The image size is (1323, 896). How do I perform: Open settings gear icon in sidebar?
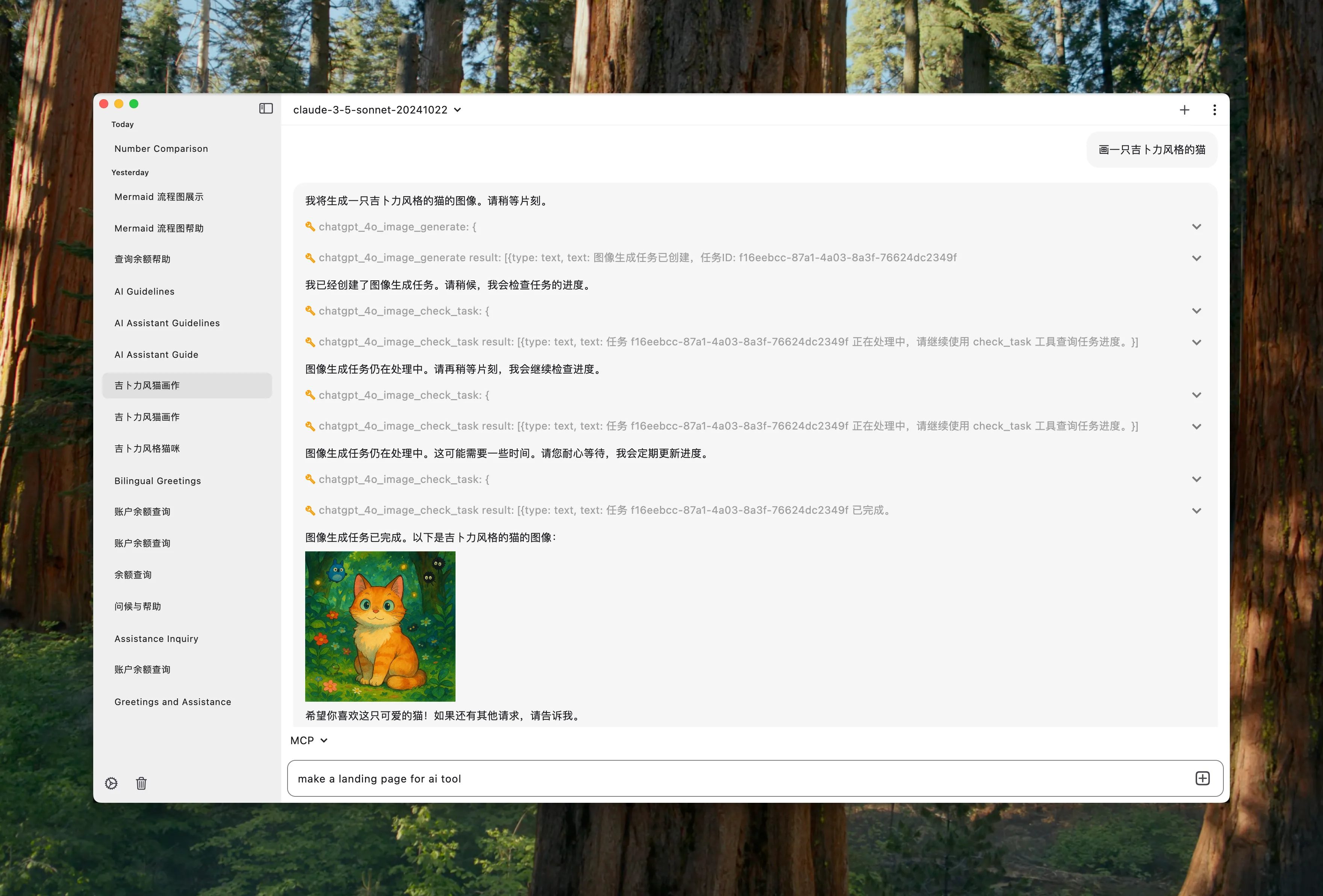point(112,783)
